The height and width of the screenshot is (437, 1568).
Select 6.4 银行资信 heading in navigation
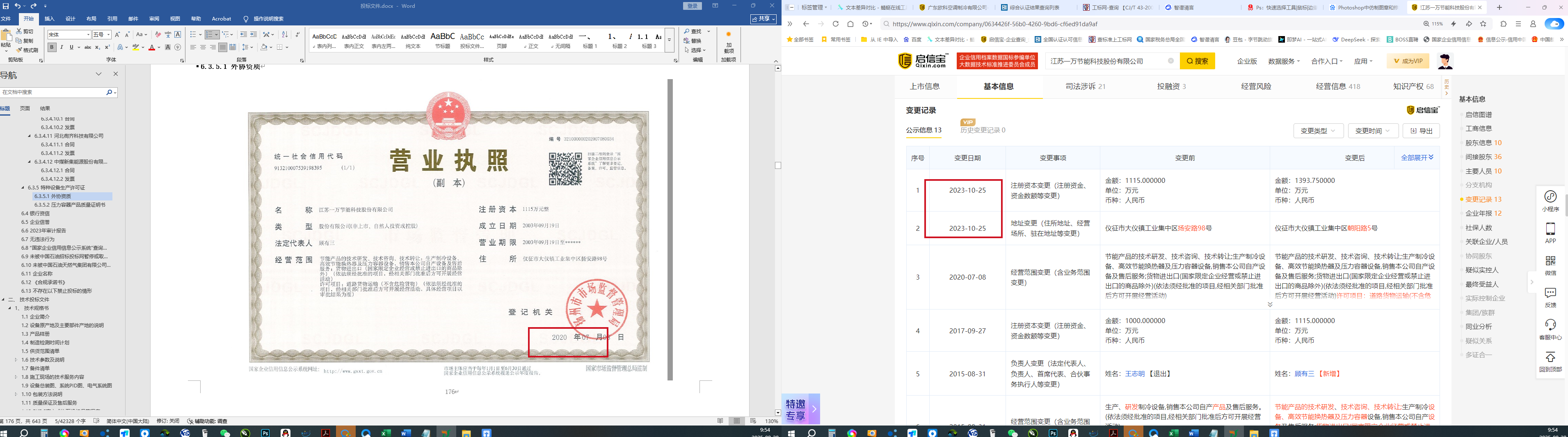36,214
